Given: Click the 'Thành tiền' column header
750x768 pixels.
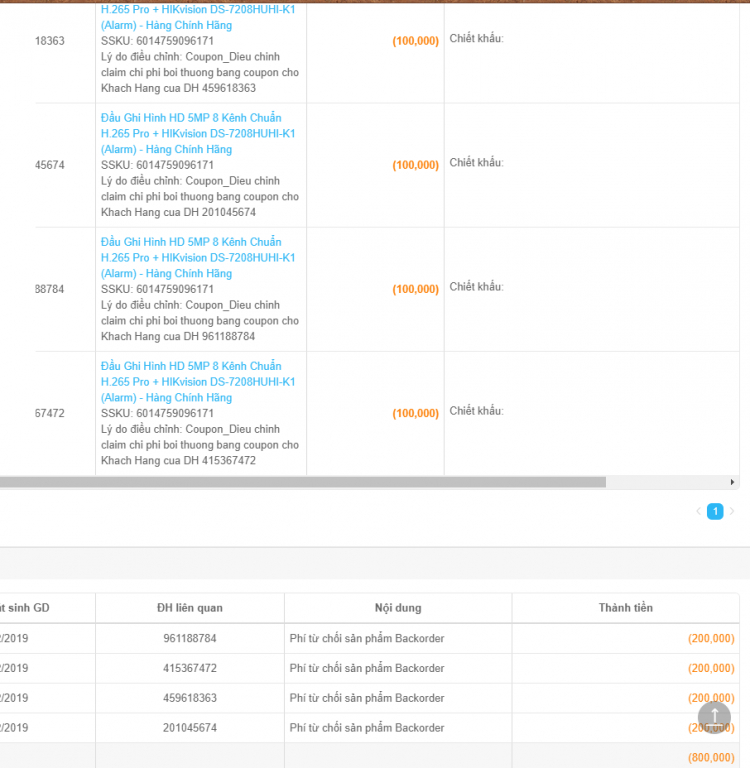Looking at the screenshot, I should pos(625,608).
